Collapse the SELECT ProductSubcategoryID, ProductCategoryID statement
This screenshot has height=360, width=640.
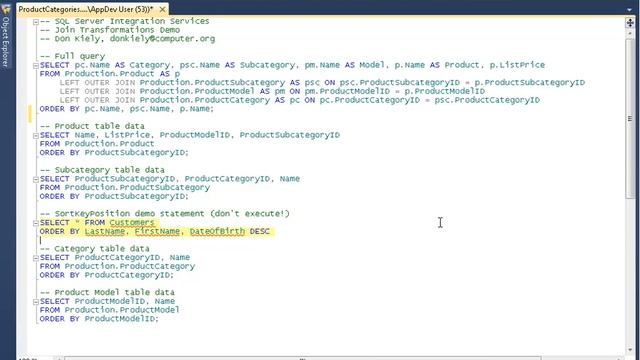pyautogui.click(x=36, y=179)
